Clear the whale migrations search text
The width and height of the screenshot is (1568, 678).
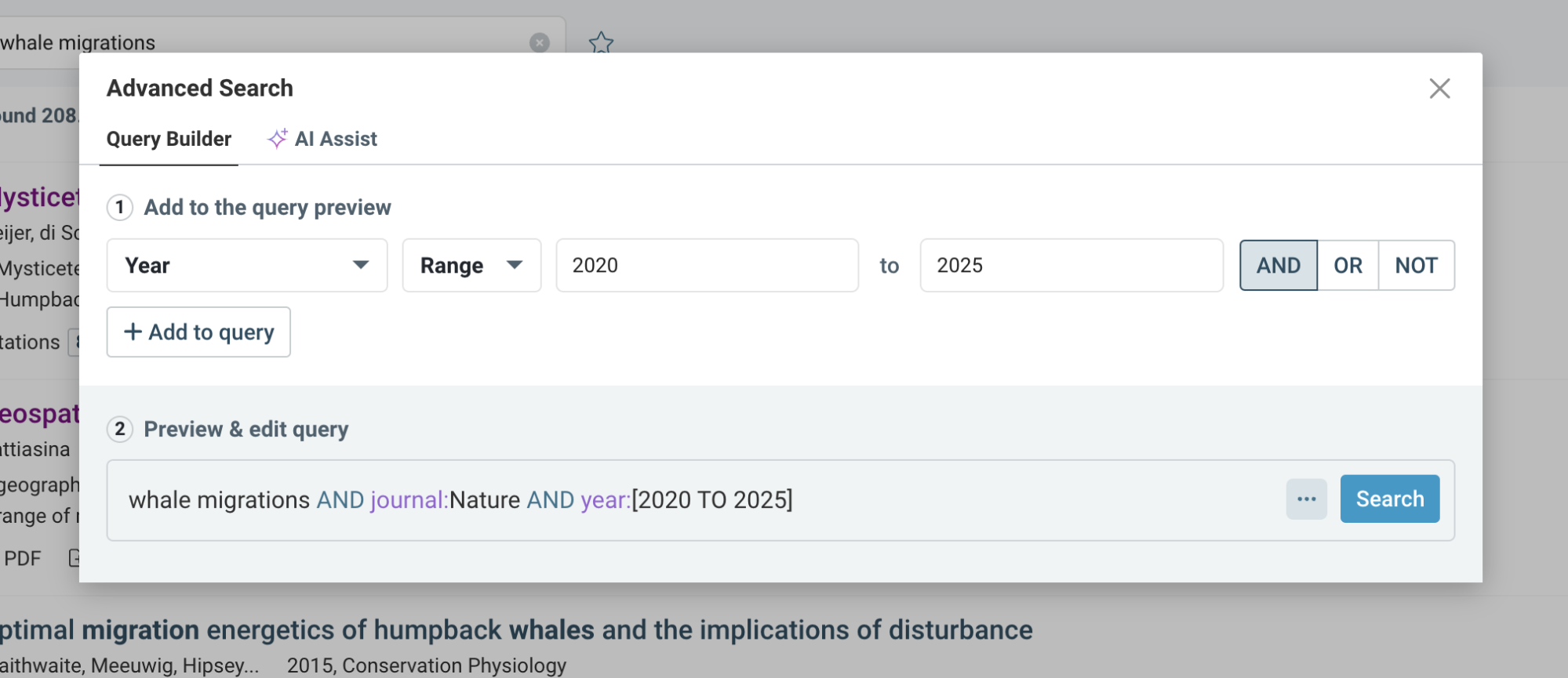539,42
